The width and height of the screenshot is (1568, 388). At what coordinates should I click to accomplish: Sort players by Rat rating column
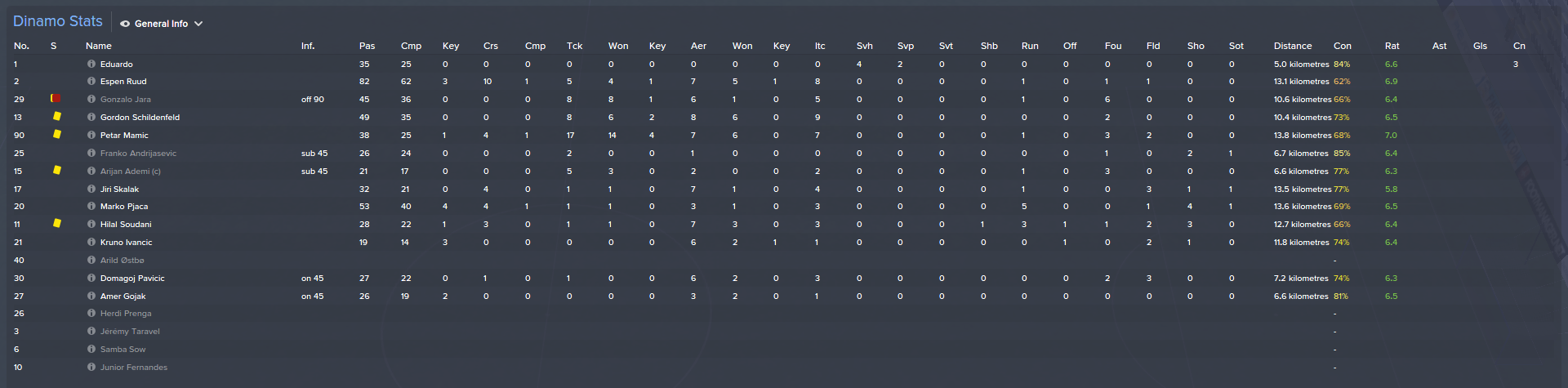1392,46
